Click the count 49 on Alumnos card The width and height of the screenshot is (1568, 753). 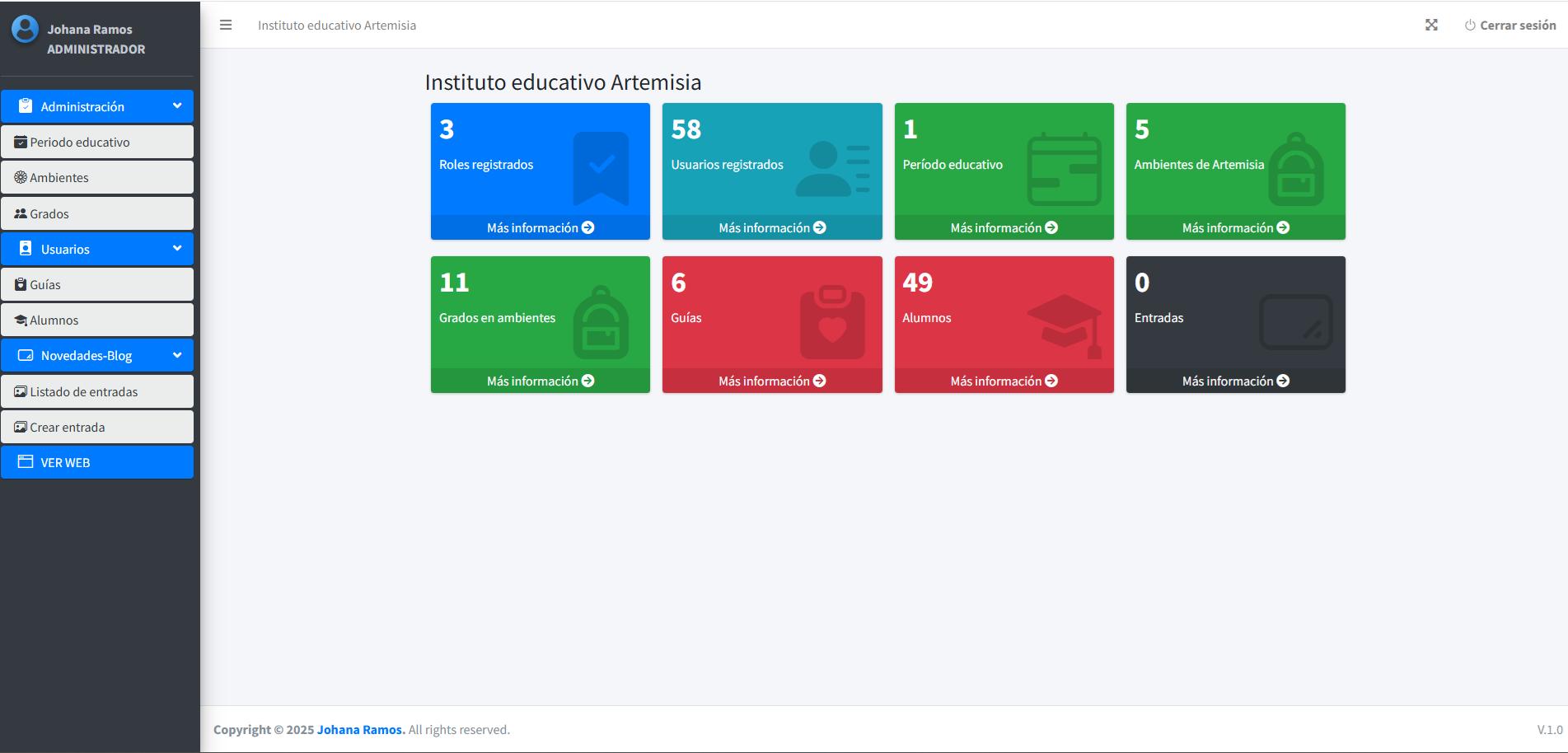pyautogui.click(x=917, y=283)
